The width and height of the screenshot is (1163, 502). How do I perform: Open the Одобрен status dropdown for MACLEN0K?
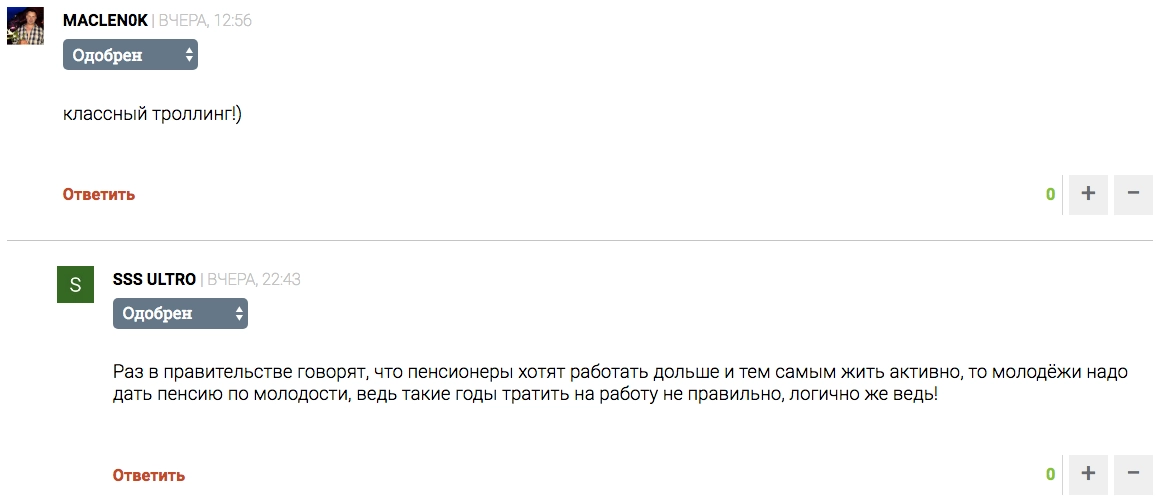(x=130, y=55)
